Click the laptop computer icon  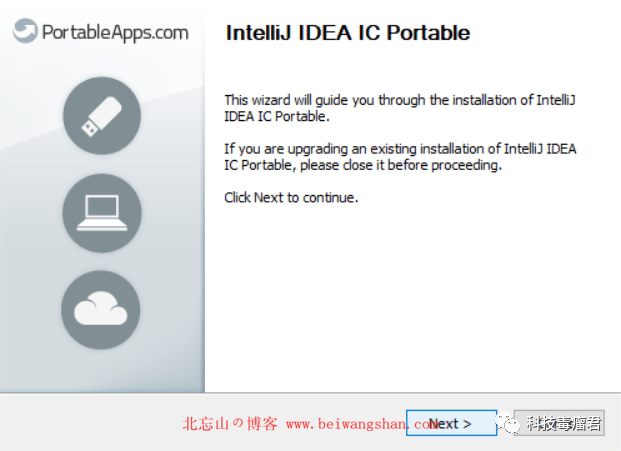[x=102, y=212]
